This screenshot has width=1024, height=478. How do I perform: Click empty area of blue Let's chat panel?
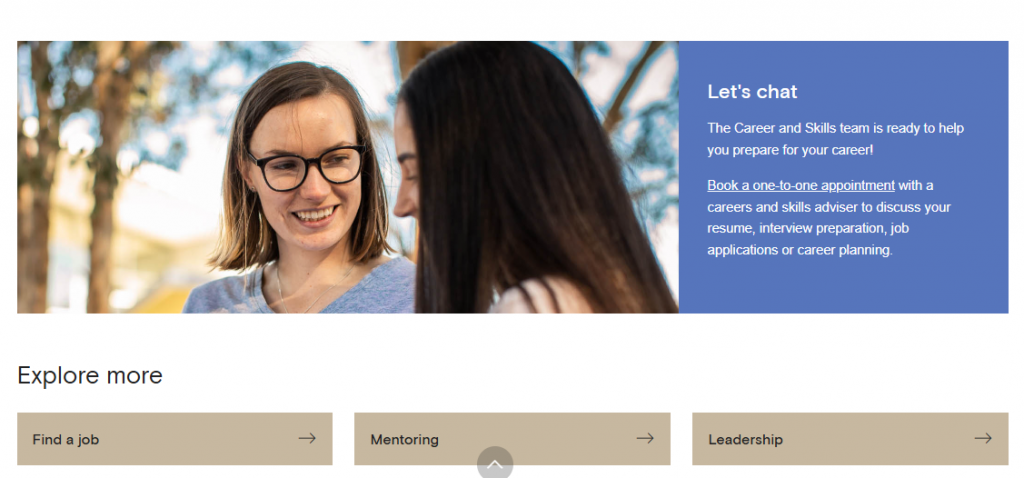click(x=842, y=287)
